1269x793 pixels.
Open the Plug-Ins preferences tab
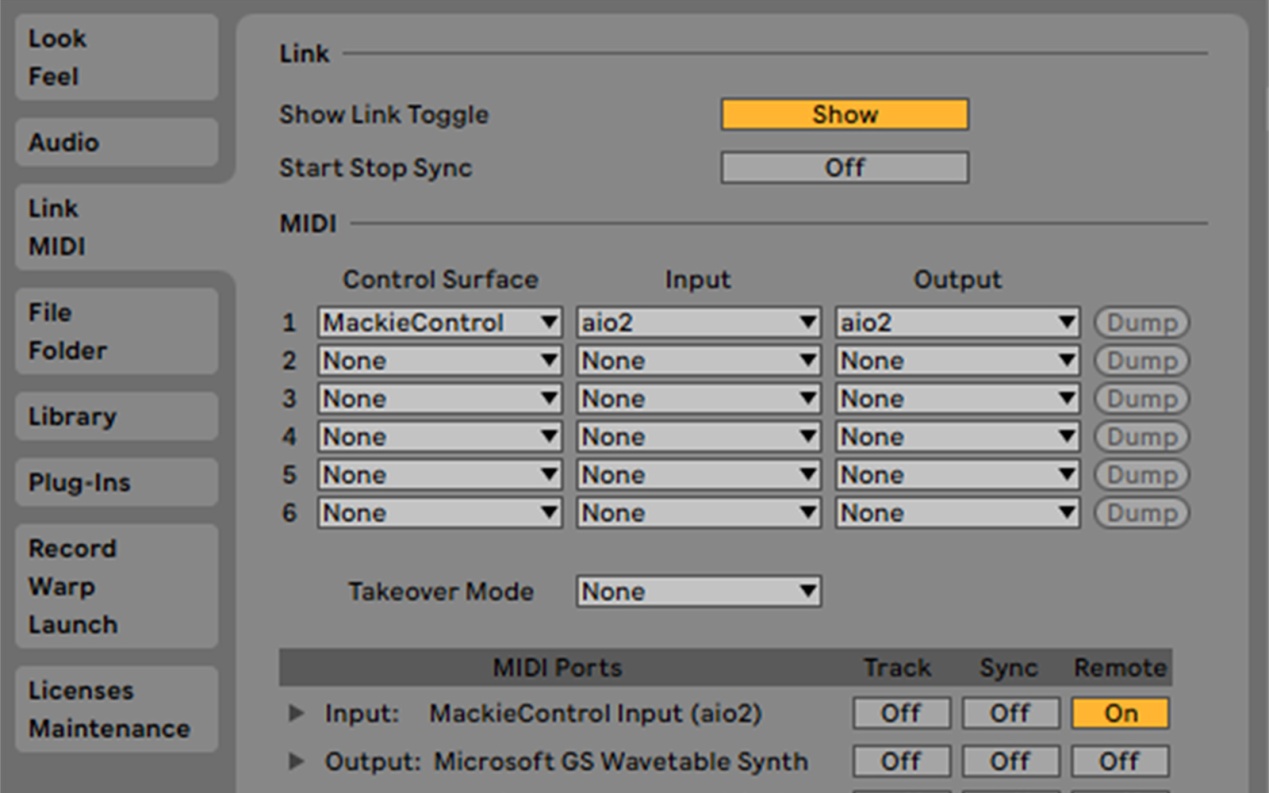pos(116,482)
